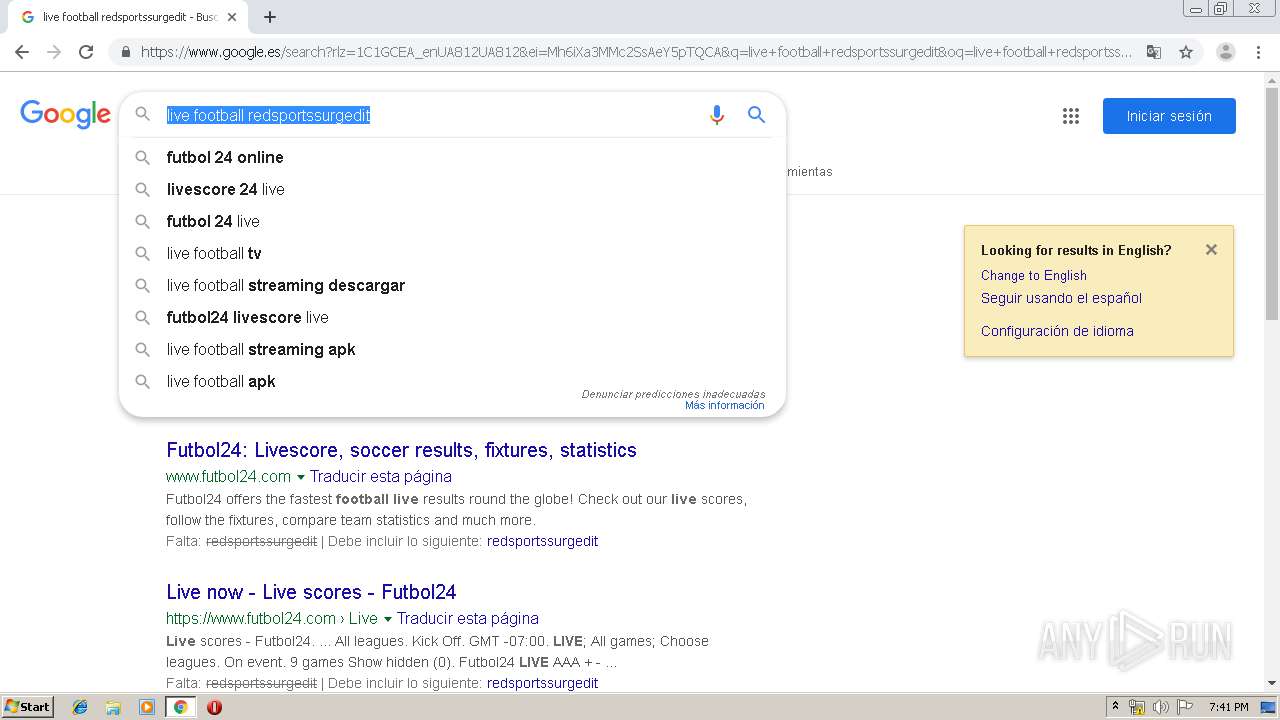This screenshot has height=720, width=1280.
Task: Open Chrome profile avatar
Action: tap(1225, 52)
